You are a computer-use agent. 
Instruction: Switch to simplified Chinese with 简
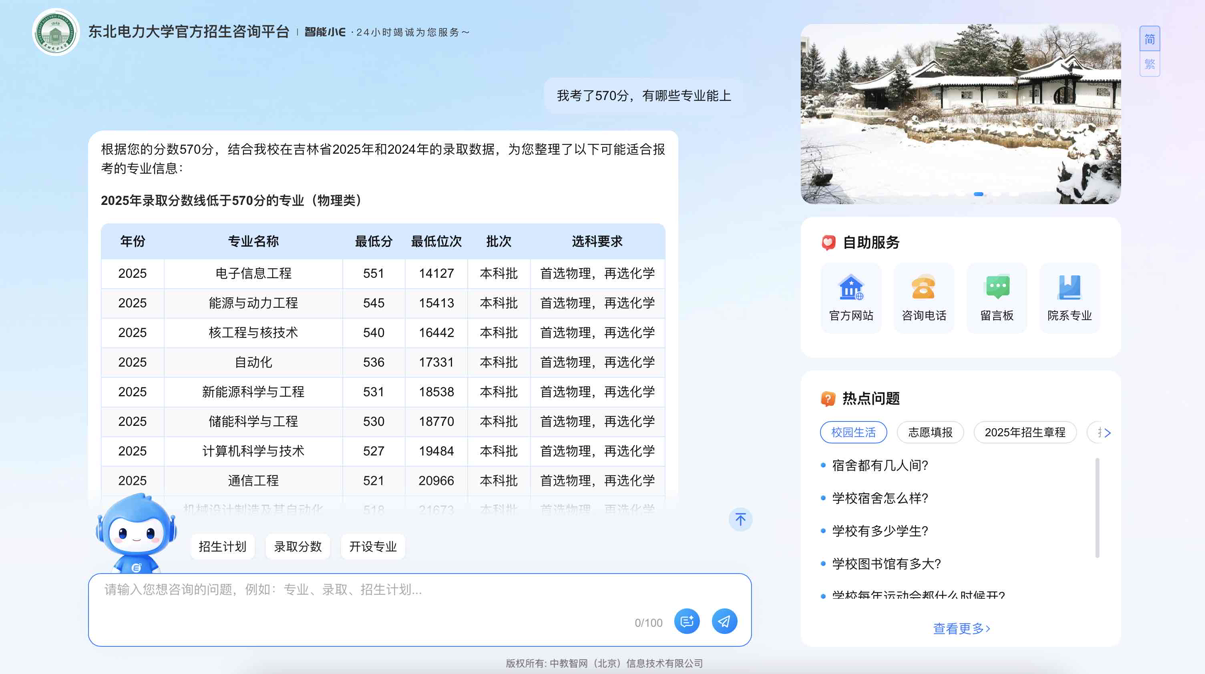tap(1149, 39)
